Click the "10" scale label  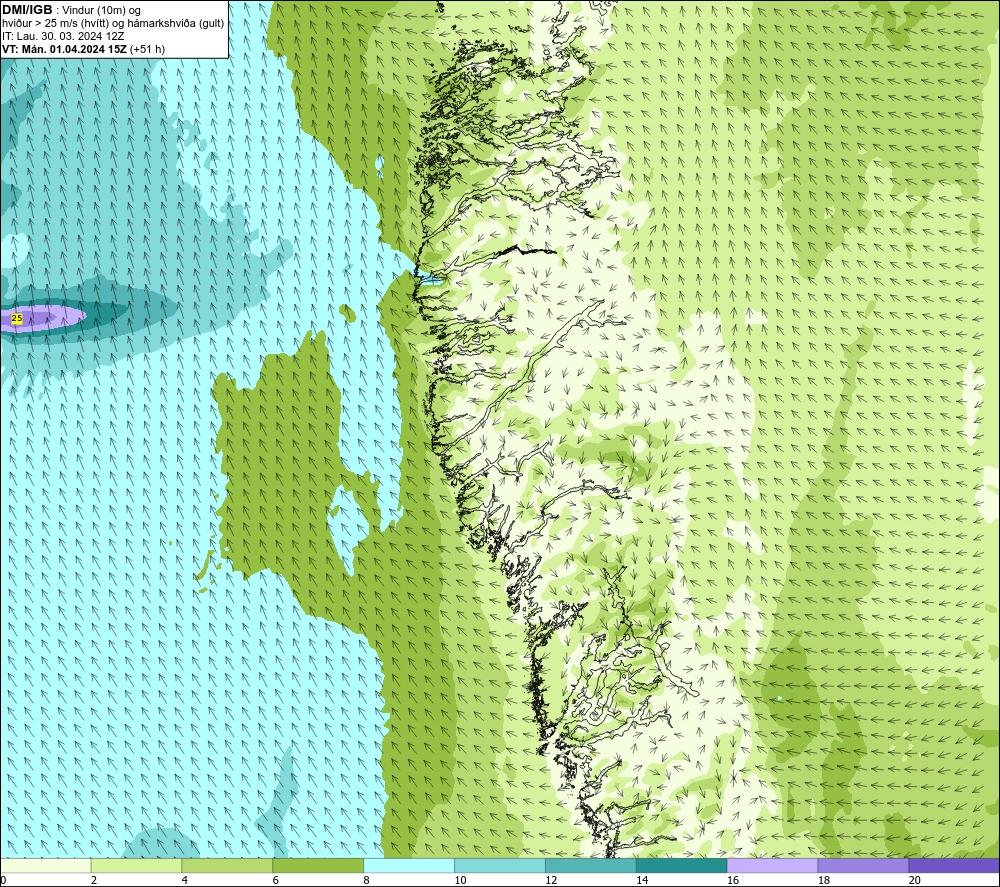tap(460, 881)
